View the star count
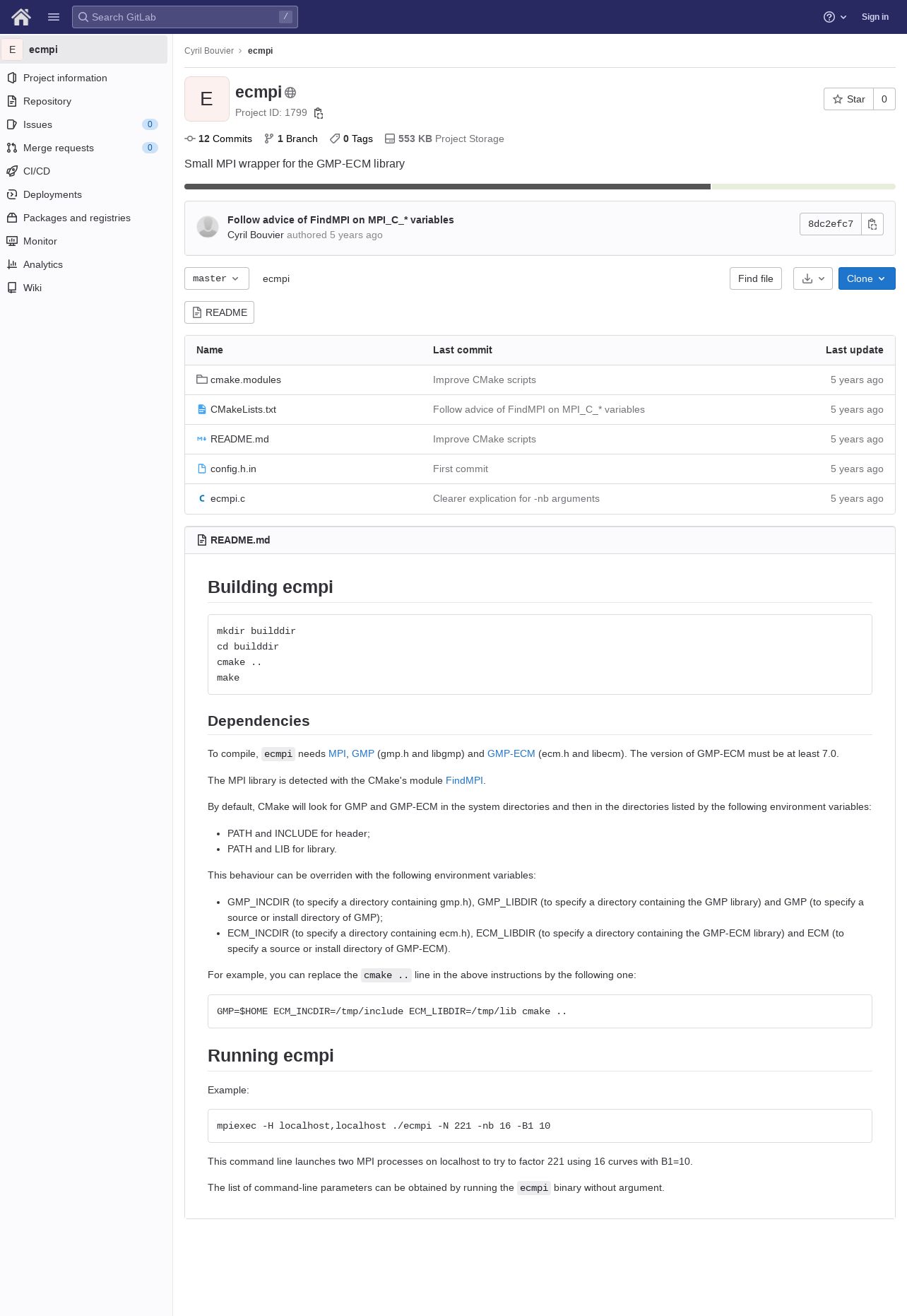The width and height of the screenshot is (907, 1316). pos(884,99)
